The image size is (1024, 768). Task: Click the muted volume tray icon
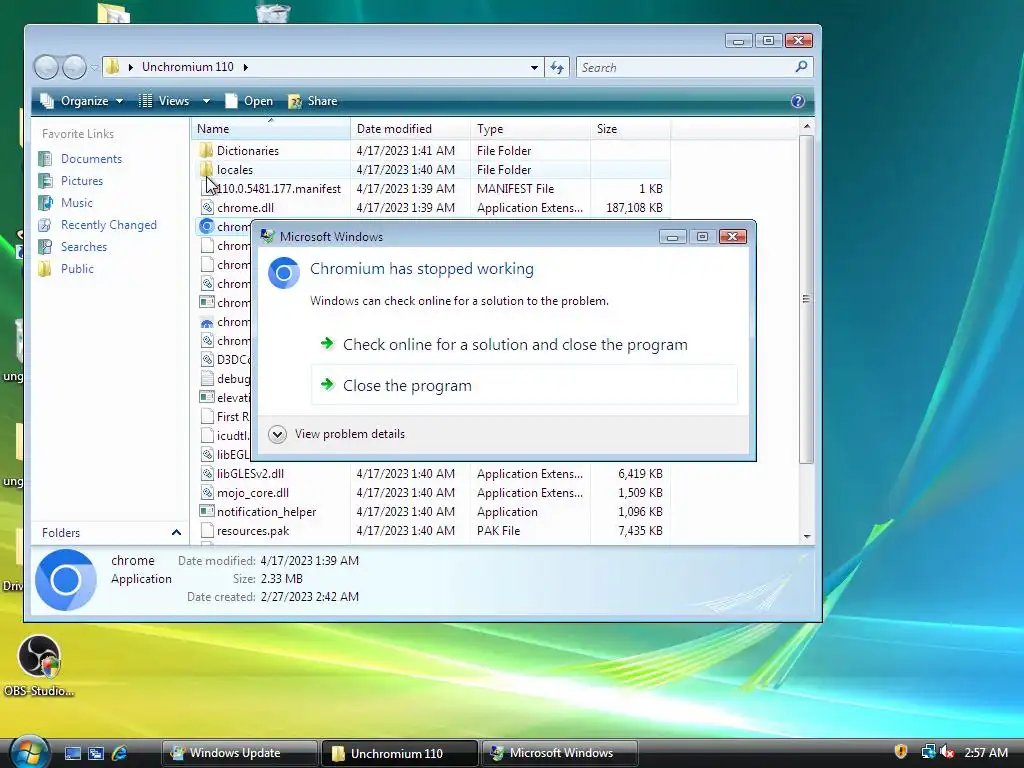947,752
